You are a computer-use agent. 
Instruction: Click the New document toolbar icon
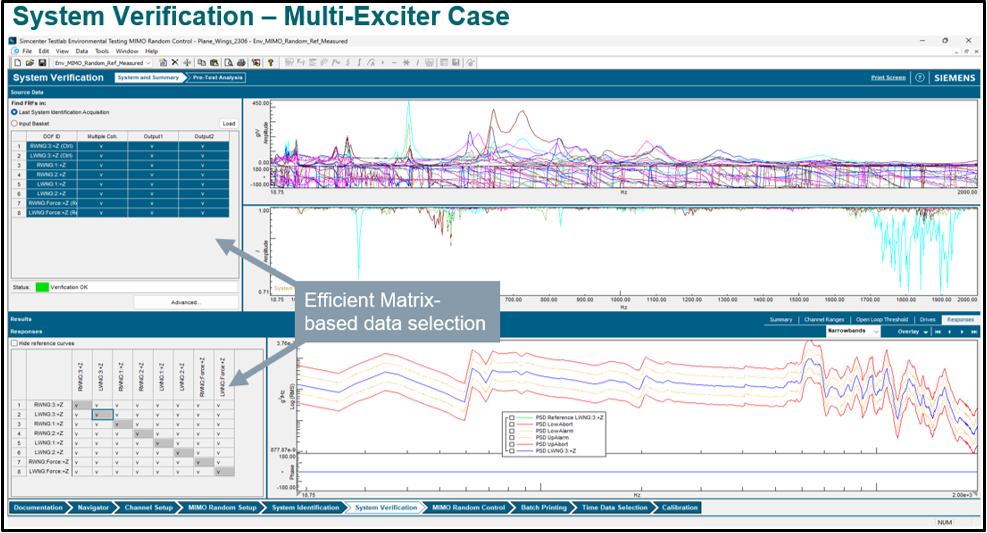(17, 62)
